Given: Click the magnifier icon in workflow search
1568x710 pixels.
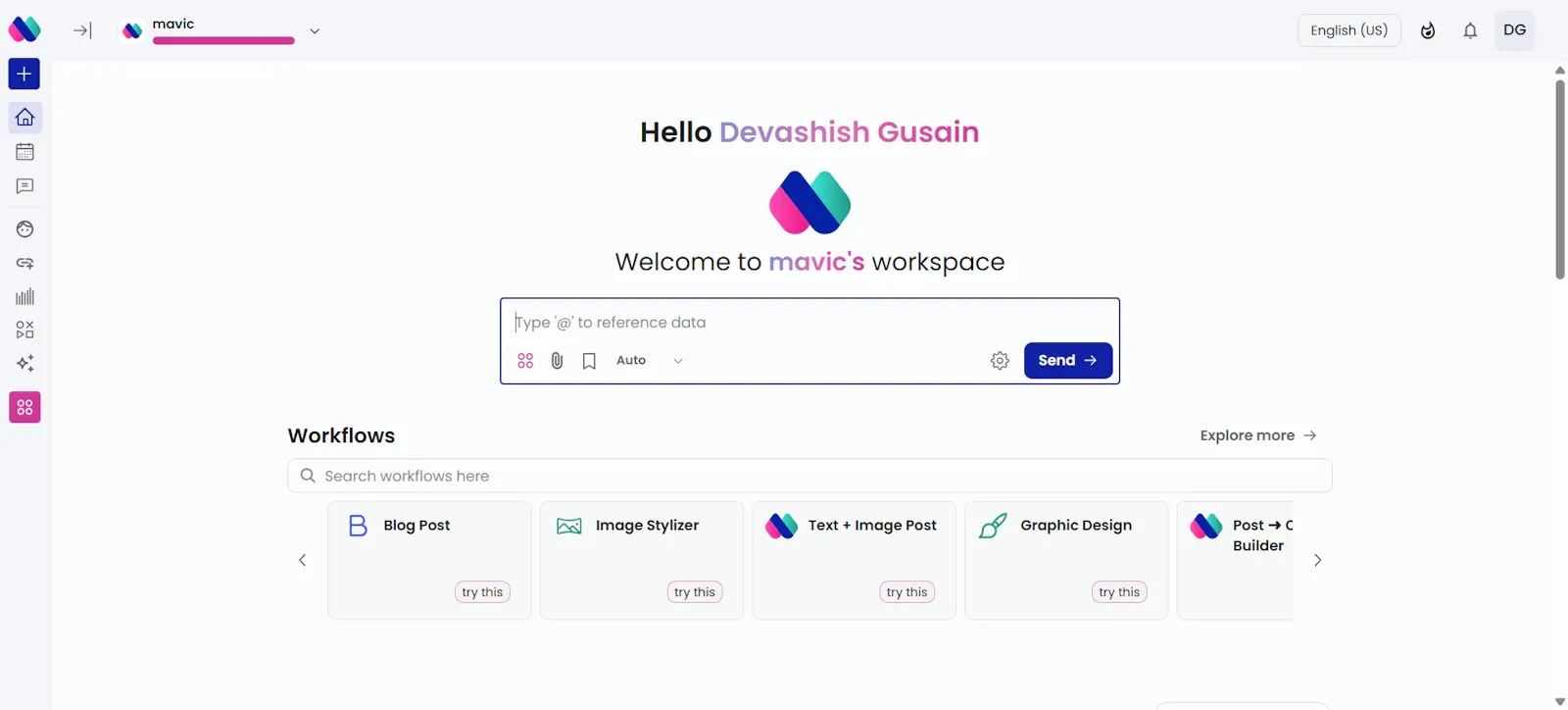Looking at the screenshot, I should 308,476.
